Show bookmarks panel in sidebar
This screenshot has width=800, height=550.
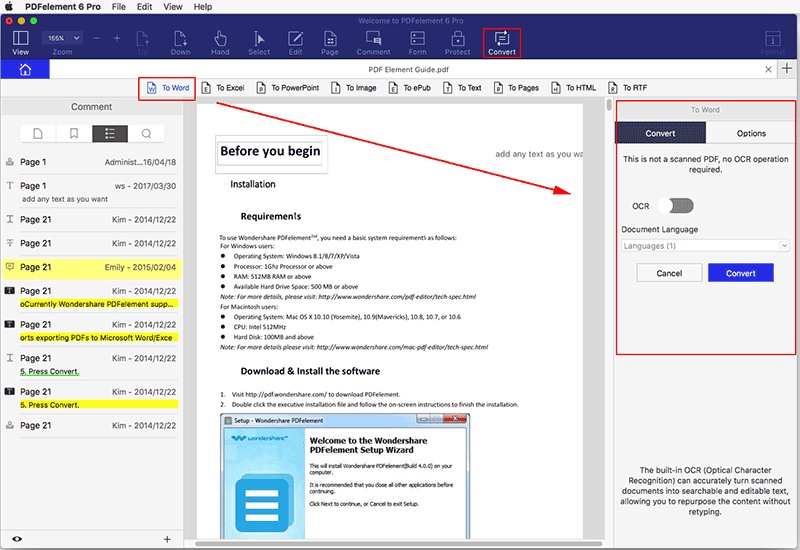coord(74,134)
